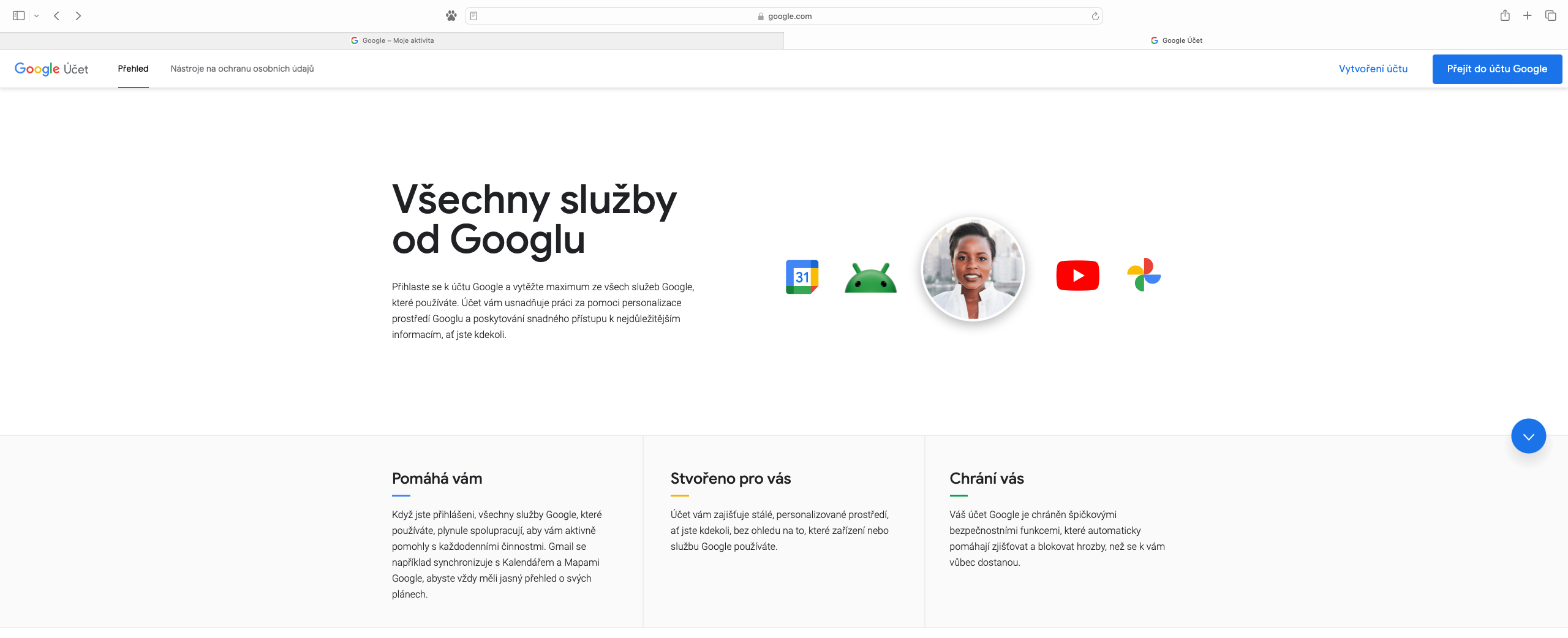Open the Přehled navigation tab
Viewport: 1568px width, 638px height.
tap(133, 69)
